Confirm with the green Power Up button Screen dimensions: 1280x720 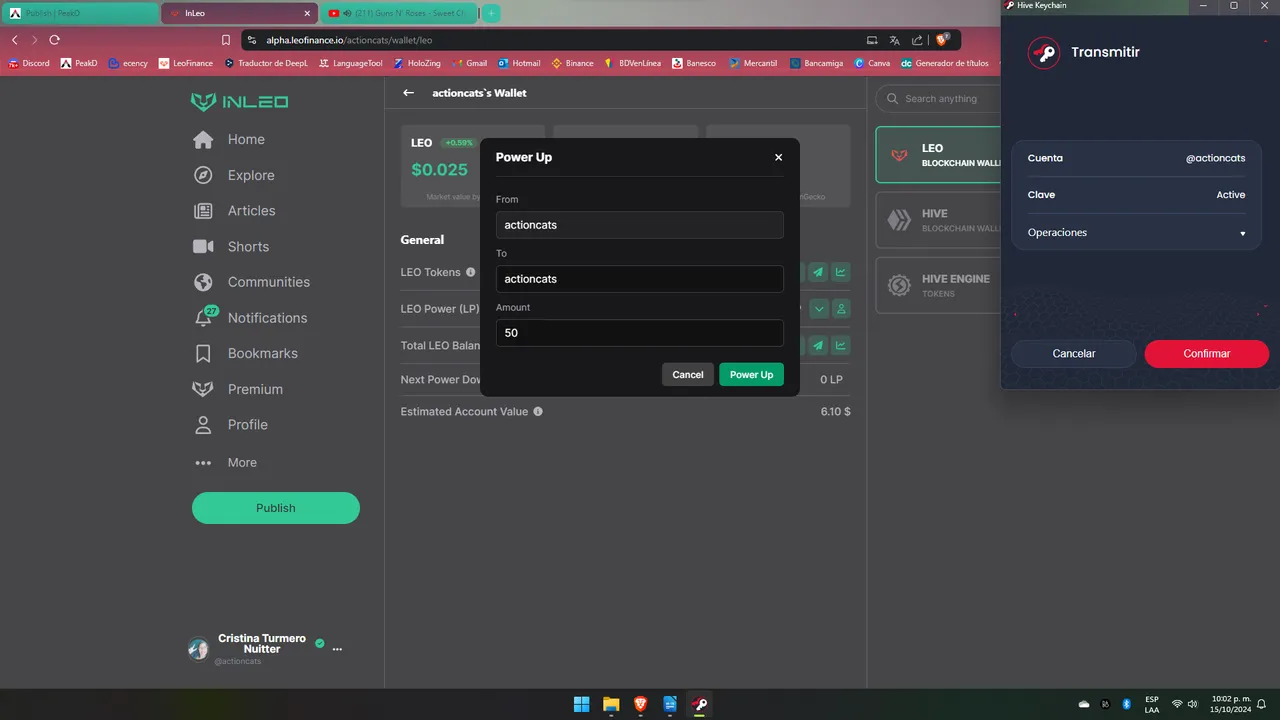(751, 375)
